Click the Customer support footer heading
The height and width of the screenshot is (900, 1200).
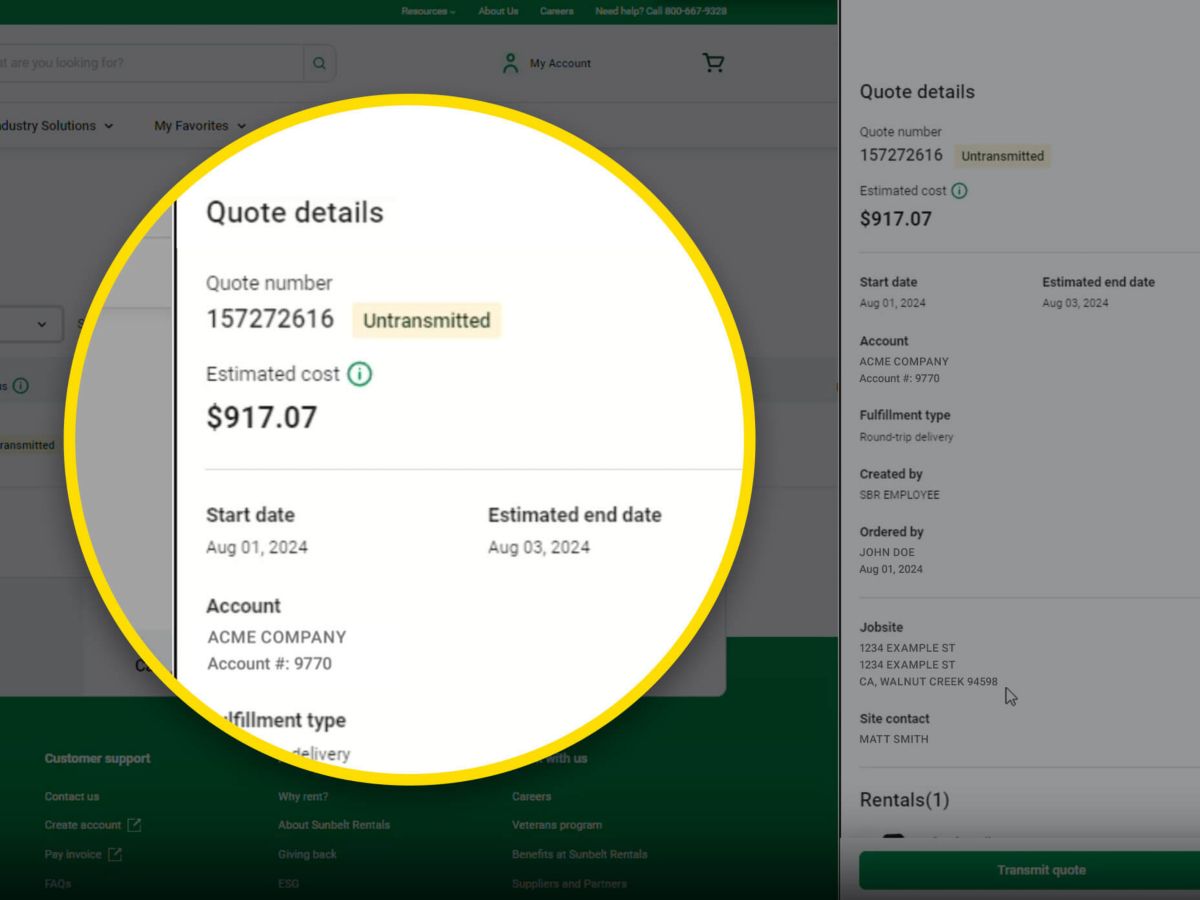(x=97, y=758)
